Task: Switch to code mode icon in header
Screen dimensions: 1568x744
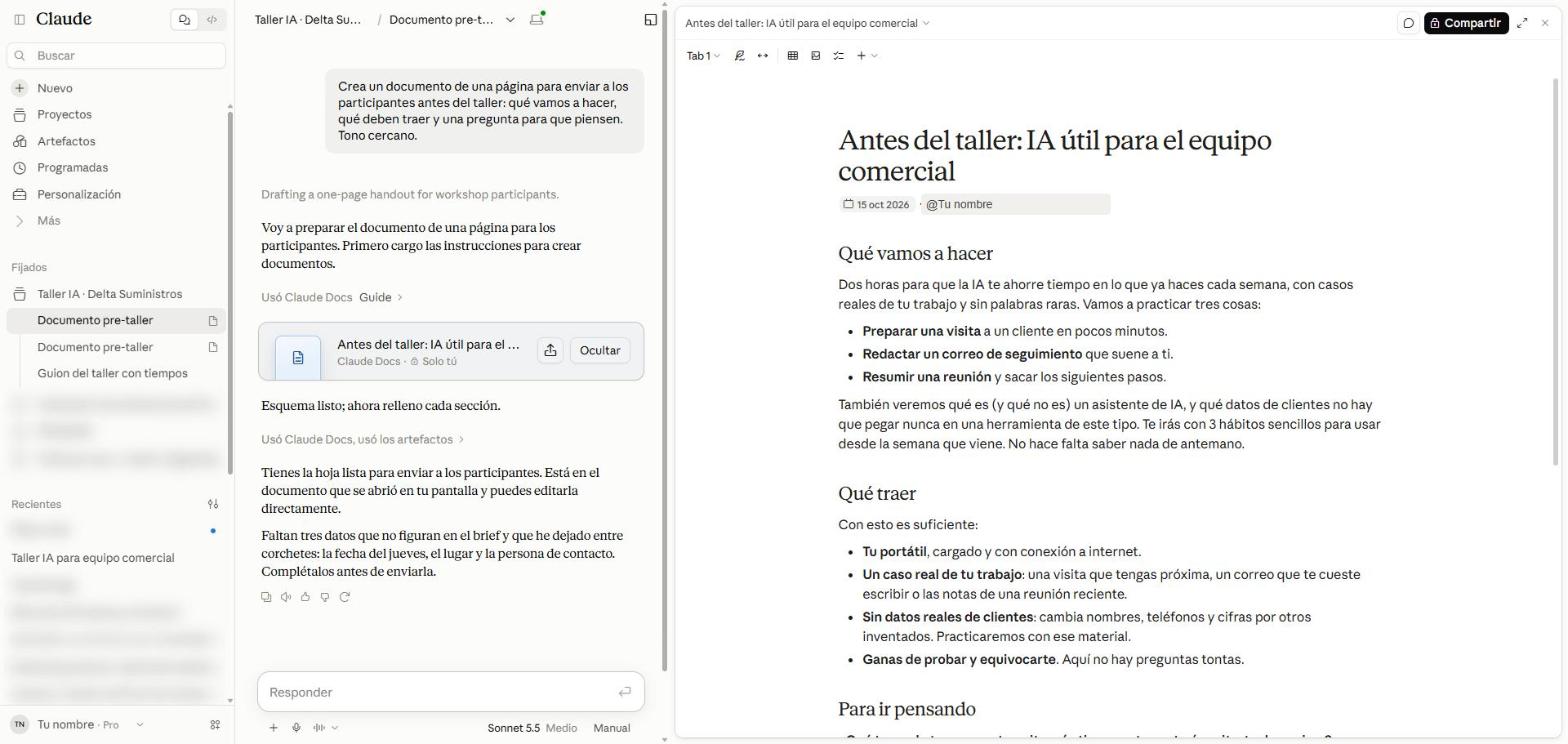Action: point(212,19)
